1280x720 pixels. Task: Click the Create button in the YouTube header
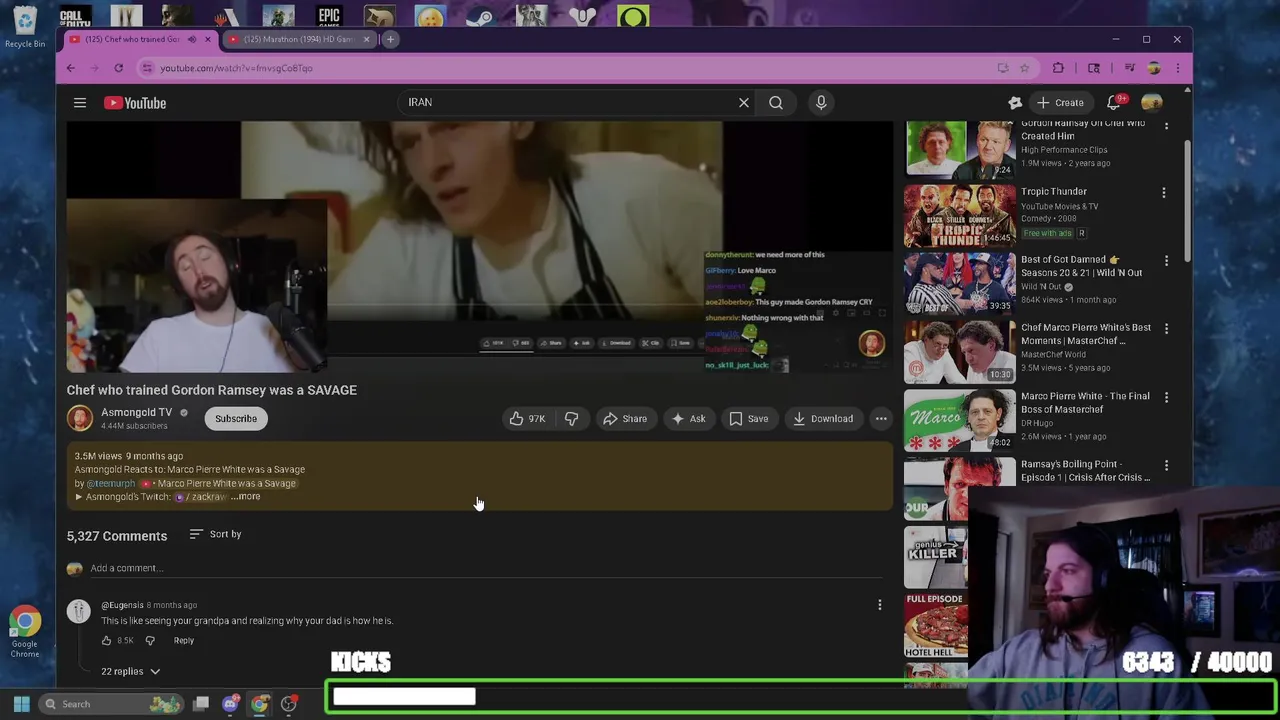(1060, 102)
